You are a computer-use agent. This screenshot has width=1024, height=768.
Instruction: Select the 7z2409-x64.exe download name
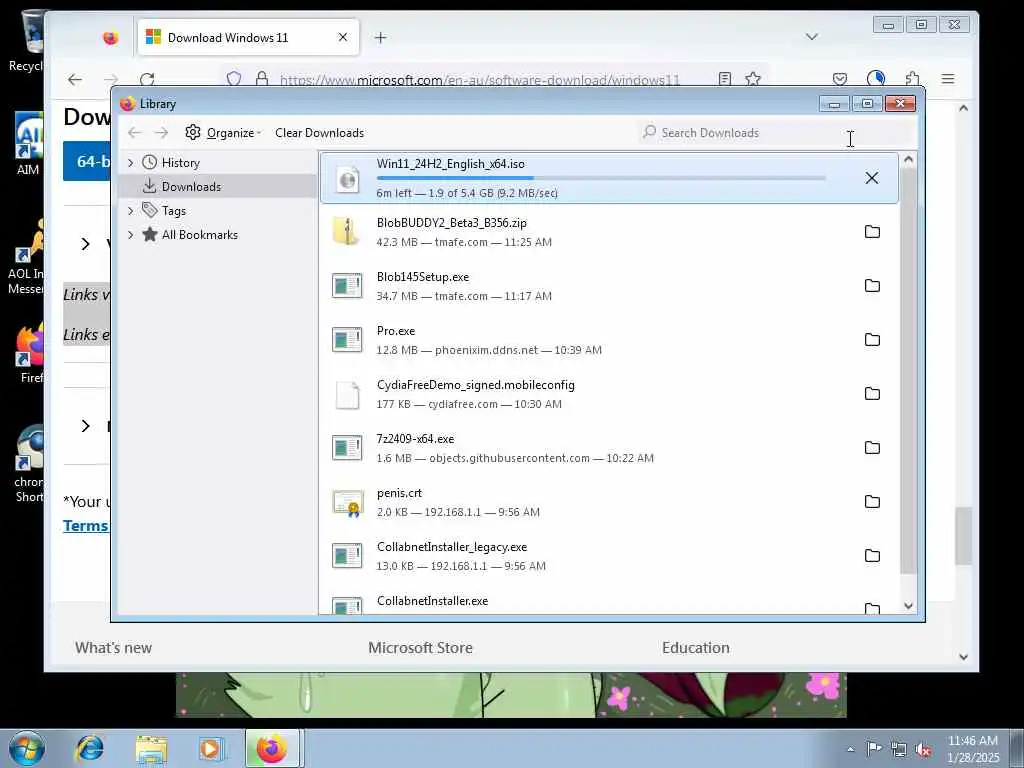(415, 439)
